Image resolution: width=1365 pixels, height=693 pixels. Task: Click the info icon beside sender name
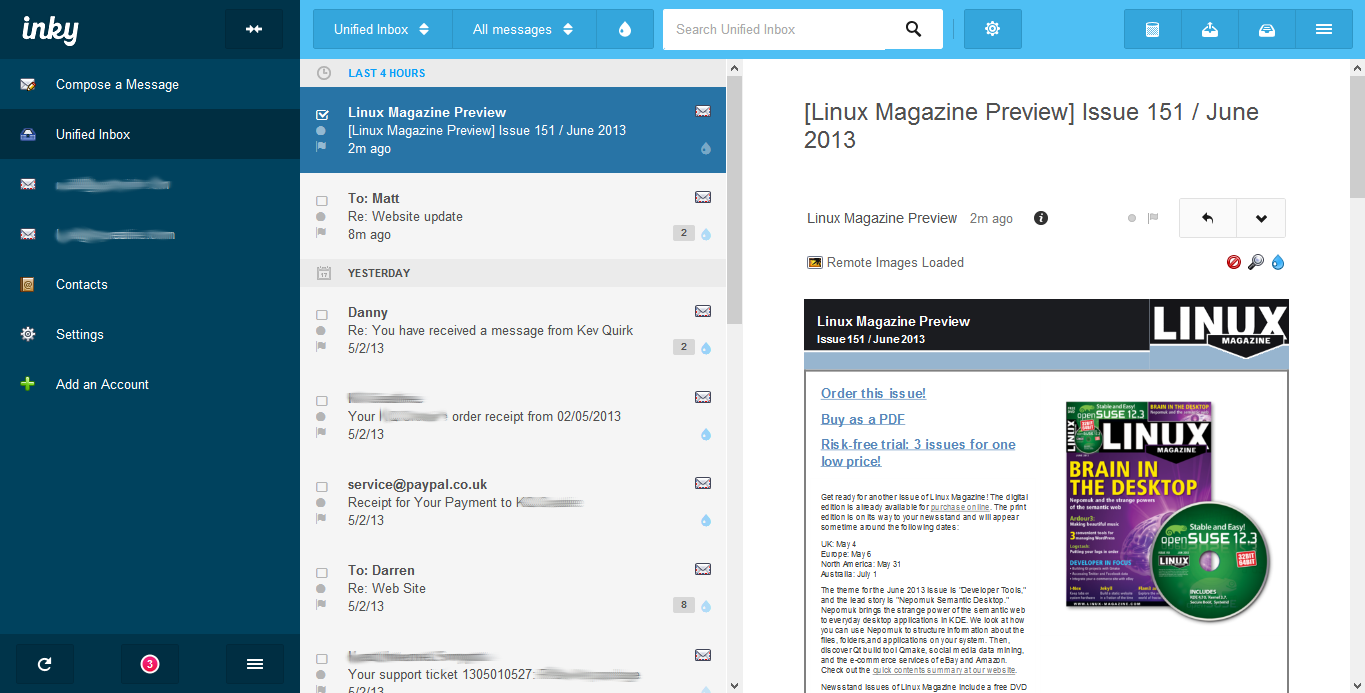click(x=1041, y=218)
